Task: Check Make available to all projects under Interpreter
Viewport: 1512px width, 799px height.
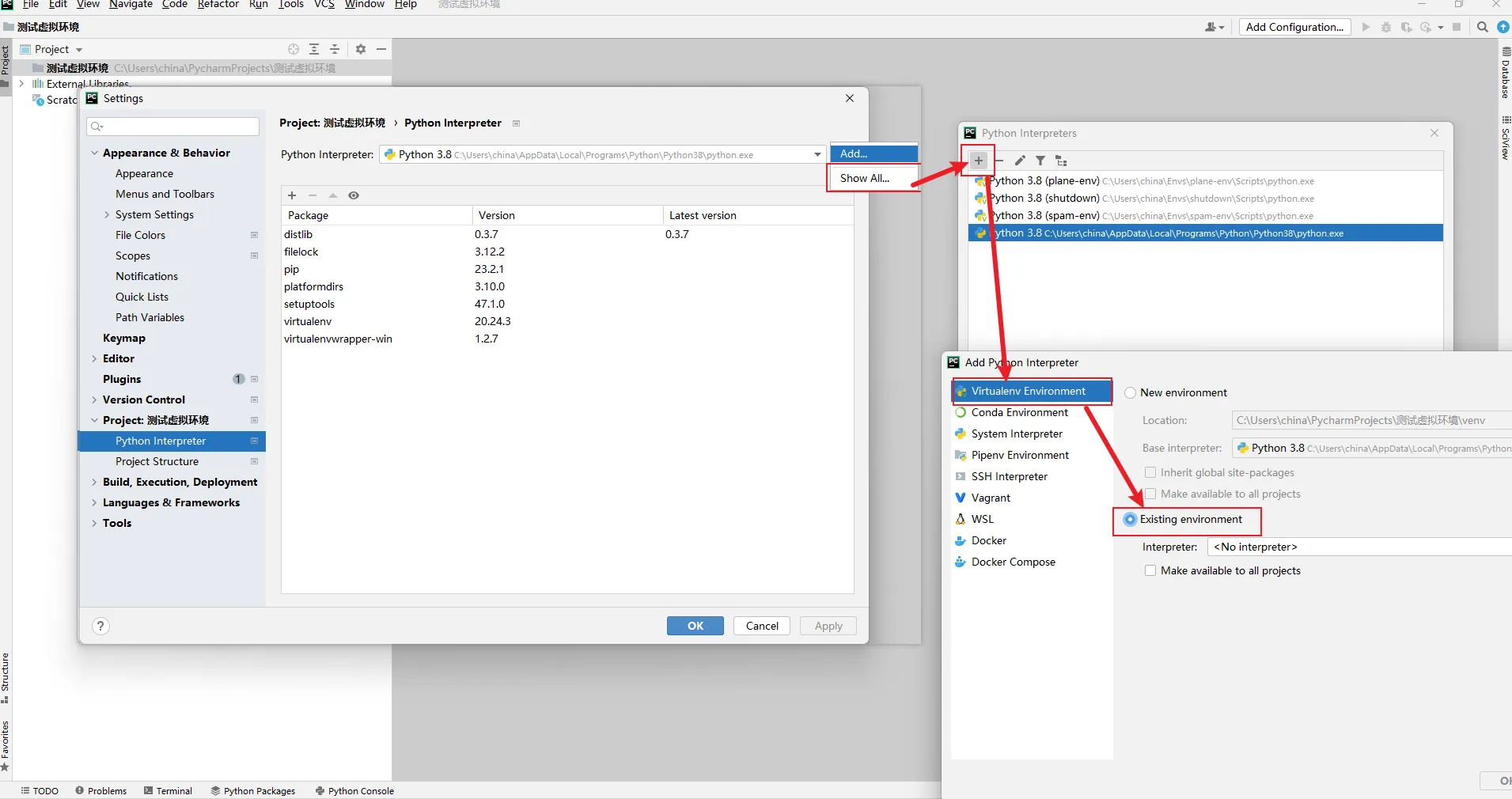Action: (x=1150, y=570)
